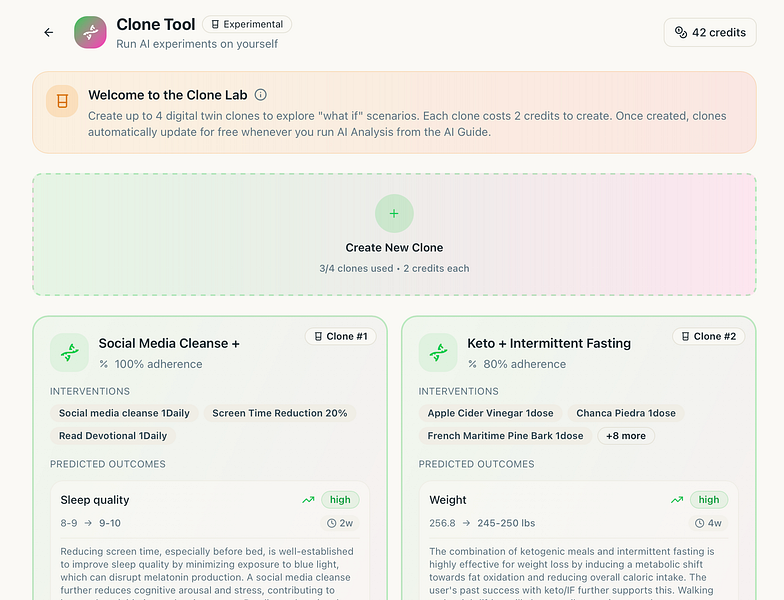This screenshot has width=784, height=600.
Task: Click the clock icon next to 4w
Action: tap(700, 523)
